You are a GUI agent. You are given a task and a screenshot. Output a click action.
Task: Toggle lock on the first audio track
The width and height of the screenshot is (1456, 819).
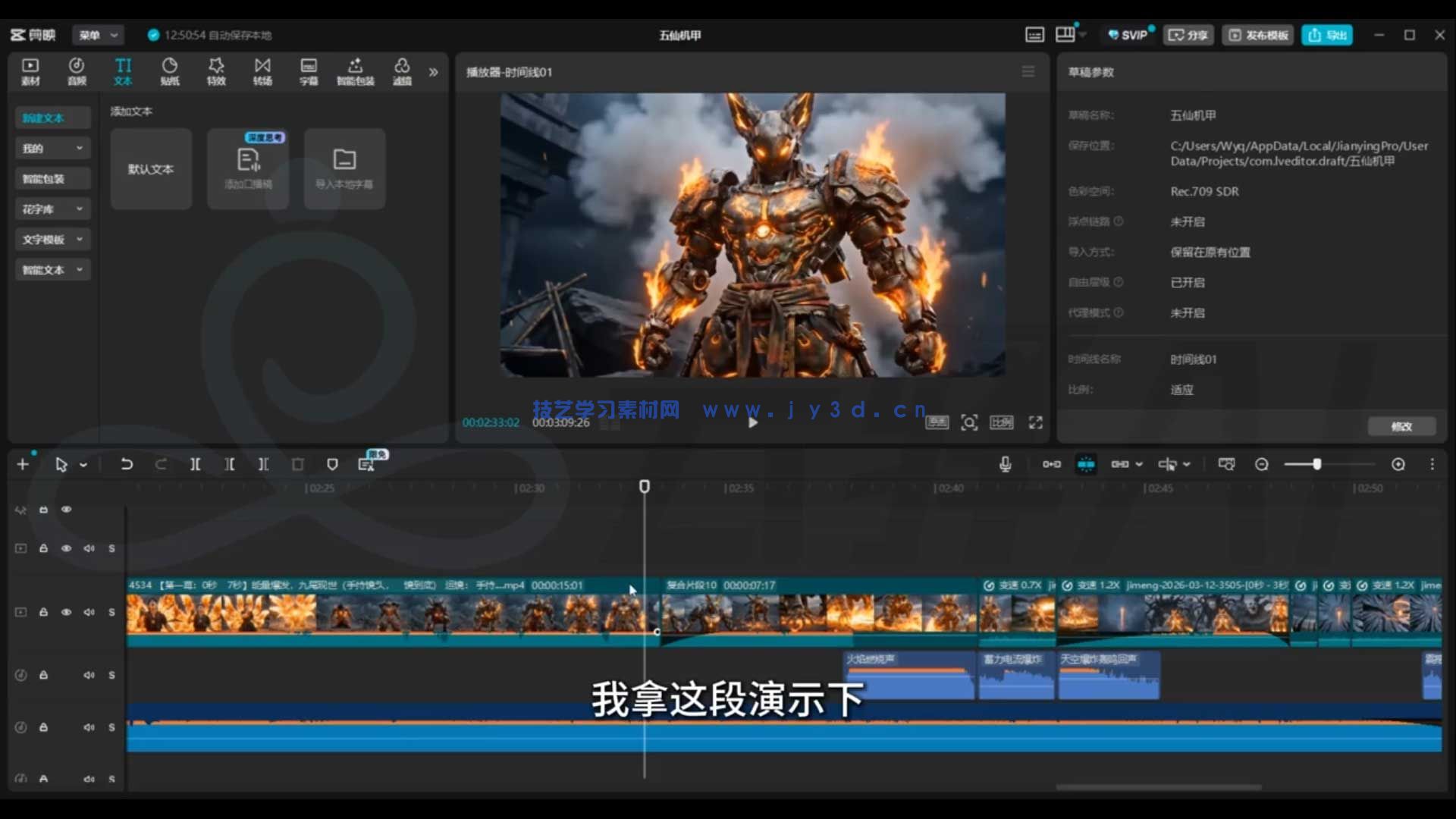[x=44, y=675]
